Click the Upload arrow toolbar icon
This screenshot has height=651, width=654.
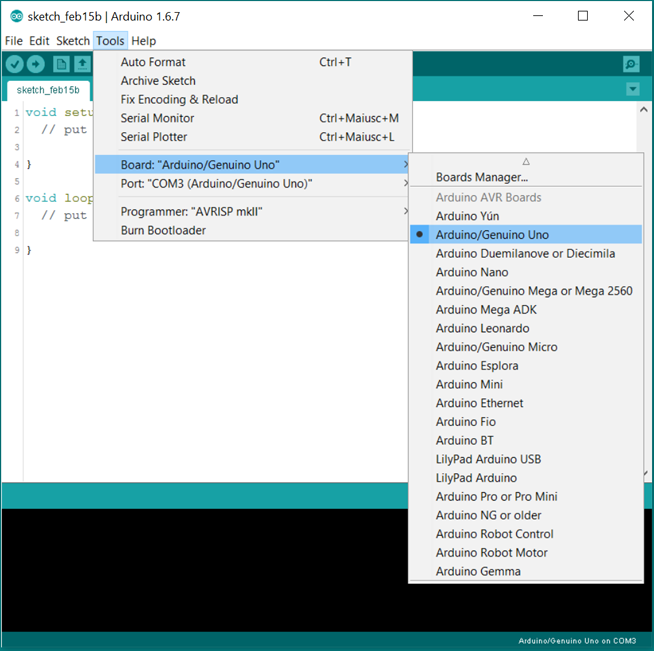coord(36,64)
